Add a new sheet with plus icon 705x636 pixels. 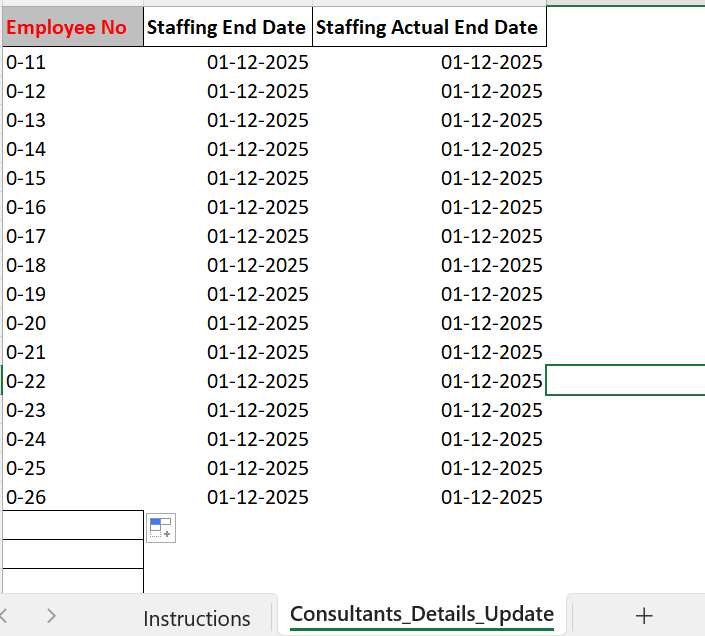[644, 615]
